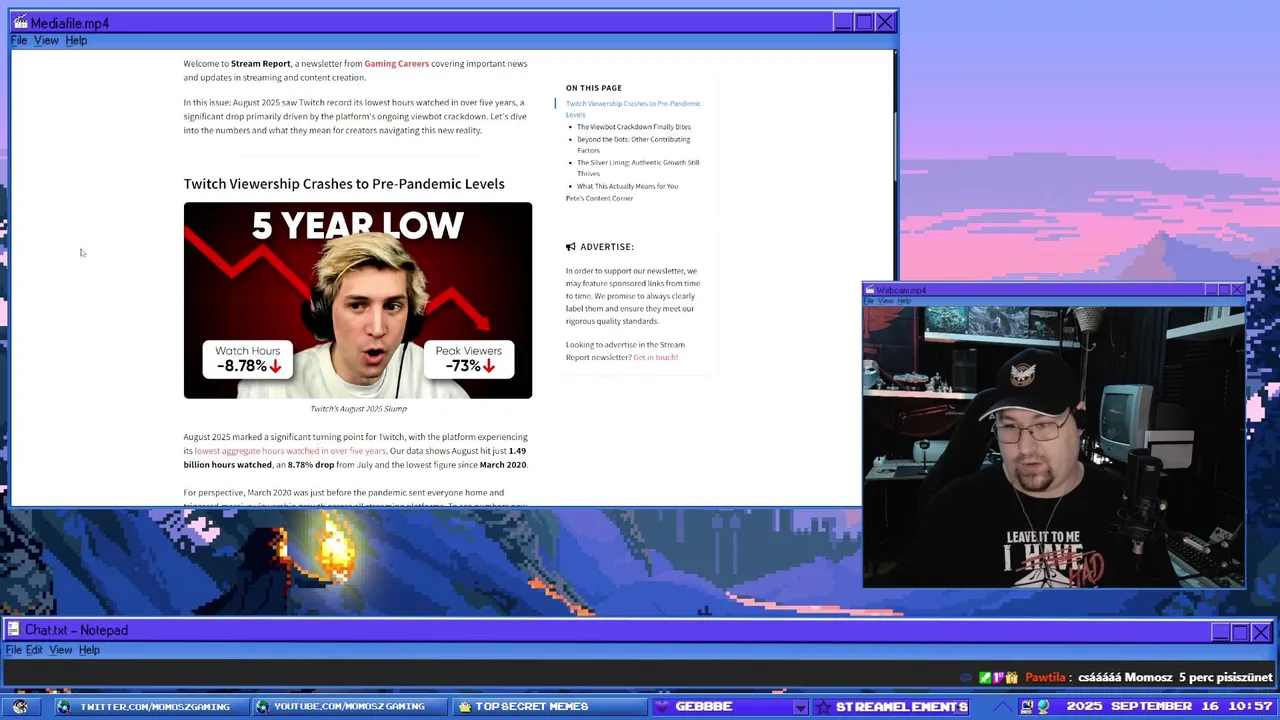Open File menu in Webcam.mp4 window
Image resolution: width=1280 pixels, height=720 pixels.
869,301
